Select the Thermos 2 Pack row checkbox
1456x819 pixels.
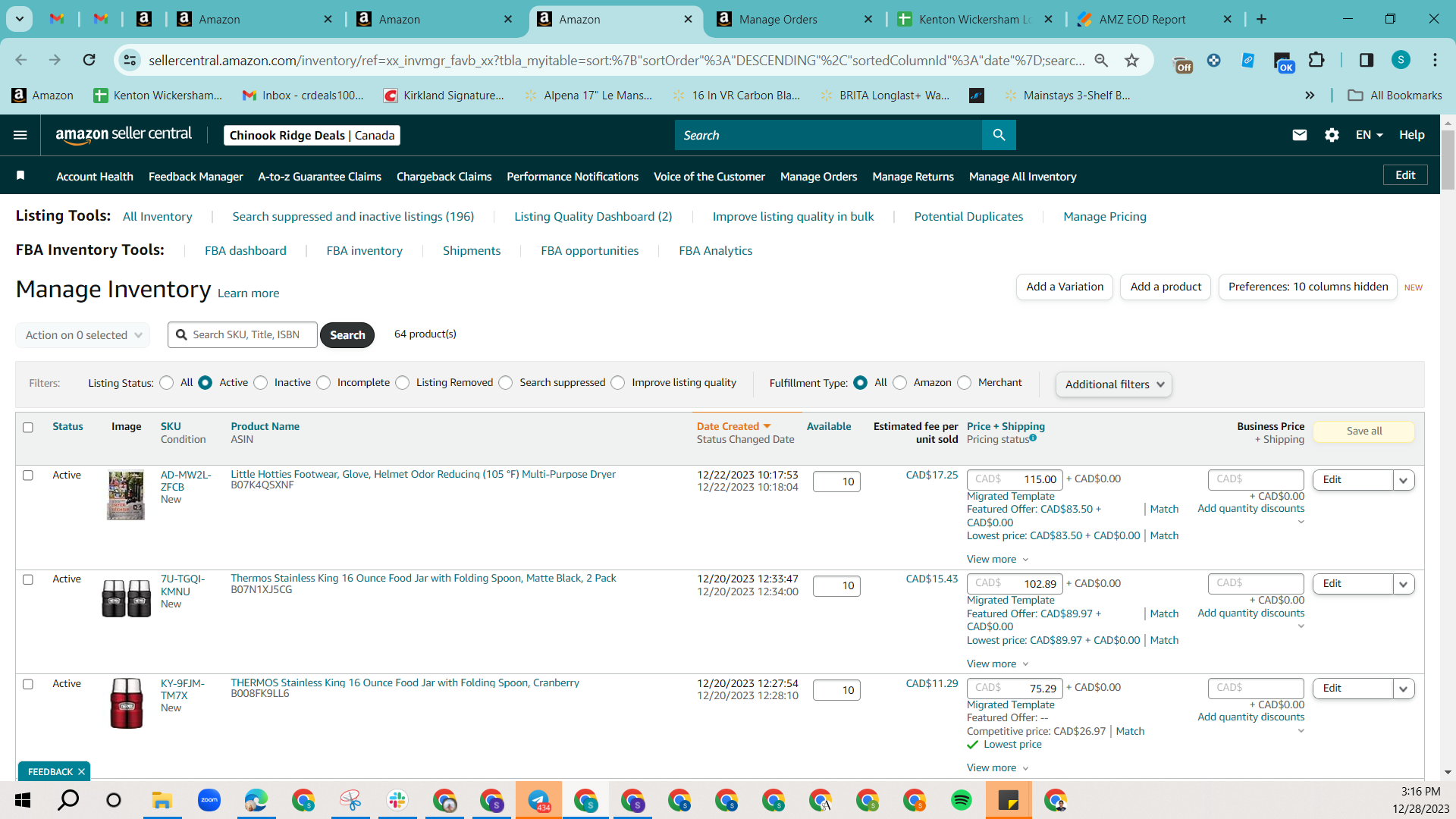[28, 579]
